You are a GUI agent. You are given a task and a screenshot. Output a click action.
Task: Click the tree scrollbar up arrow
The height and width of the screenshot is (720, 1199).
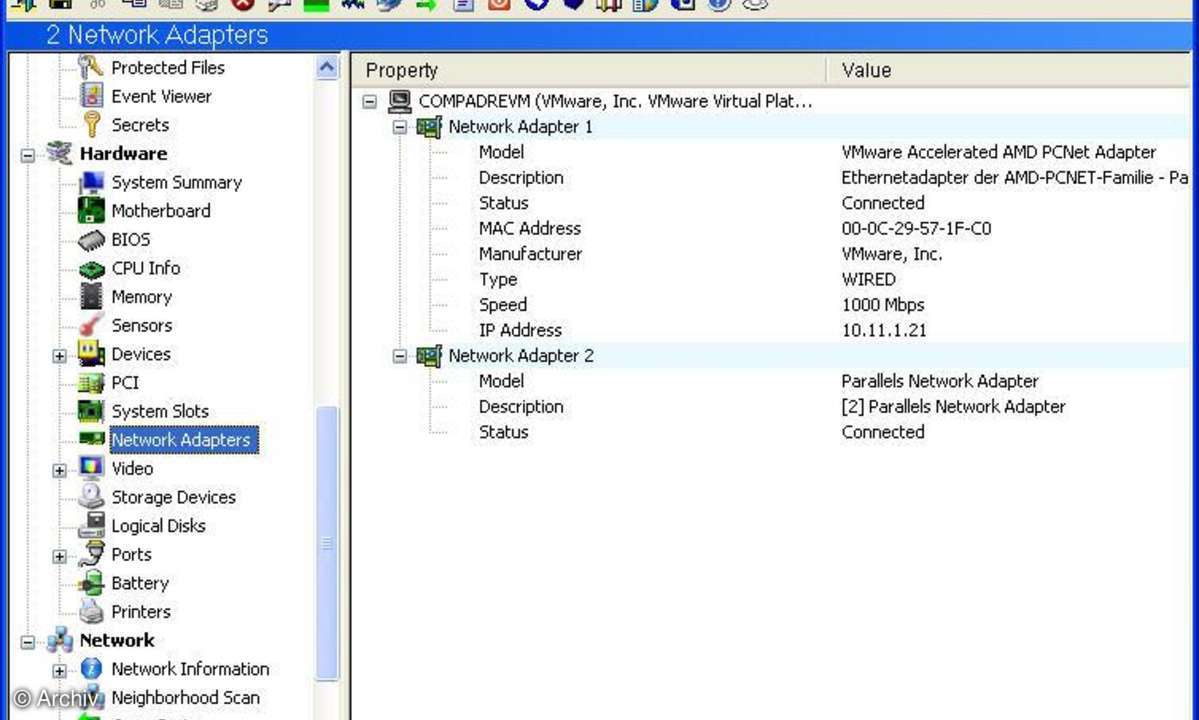(x=327, y=68)
